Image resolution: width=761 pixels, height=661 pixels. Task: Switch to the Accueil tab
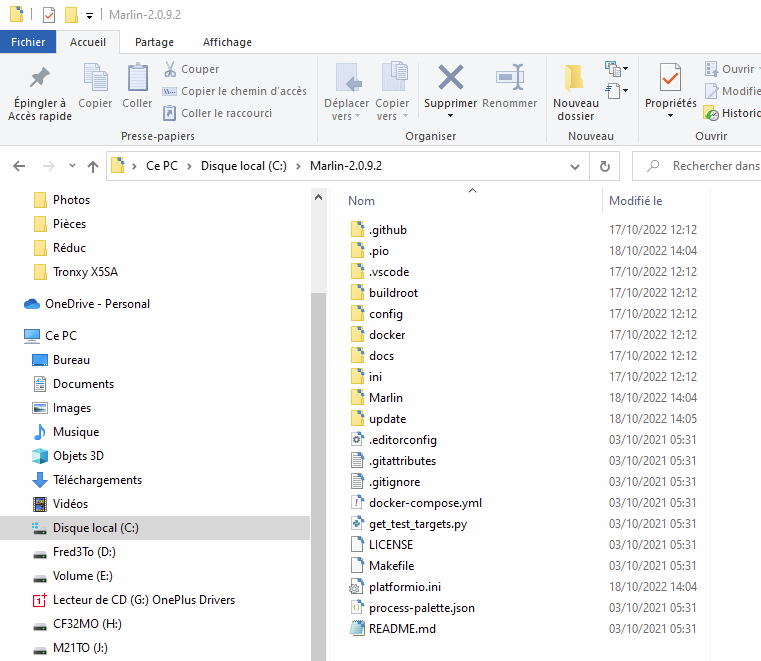click(88, 42)
